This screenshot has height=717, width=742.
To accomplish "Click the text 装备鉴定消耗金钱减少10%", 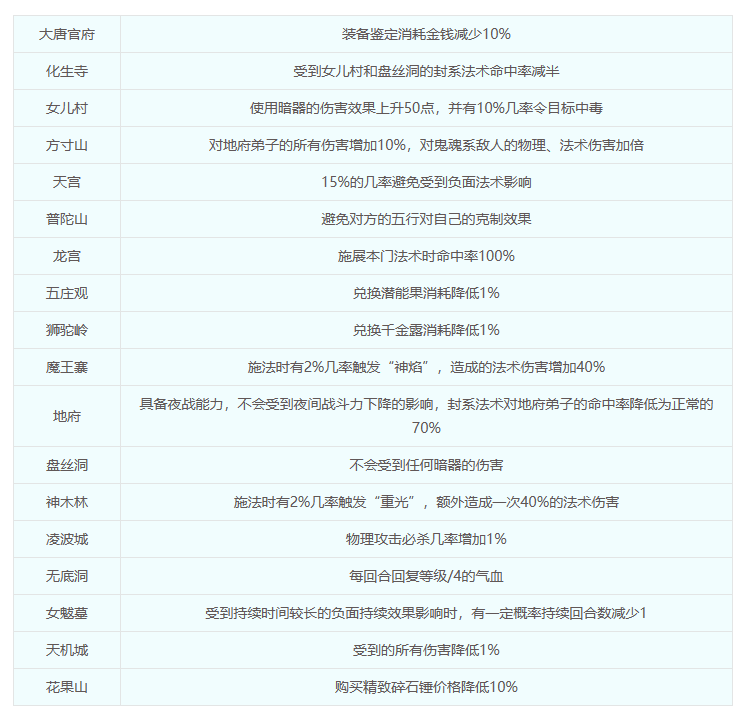I will point(426,34).
